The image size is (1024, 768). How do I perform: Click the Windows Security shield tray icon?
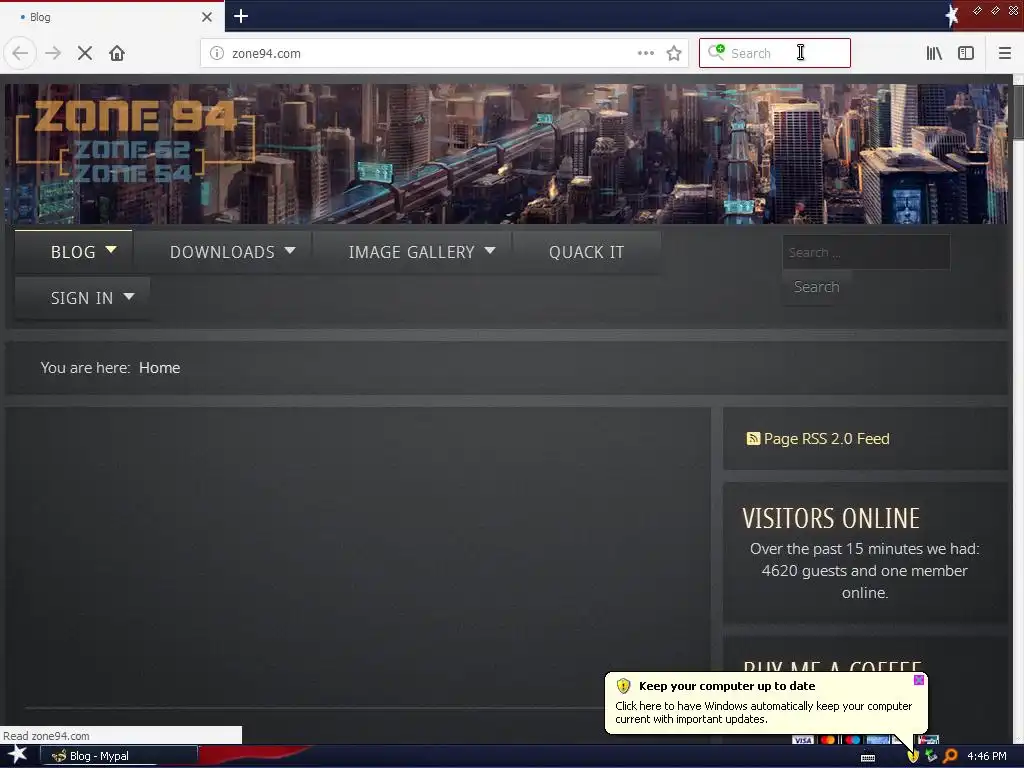pyautogui.click(x=912, y=756)
